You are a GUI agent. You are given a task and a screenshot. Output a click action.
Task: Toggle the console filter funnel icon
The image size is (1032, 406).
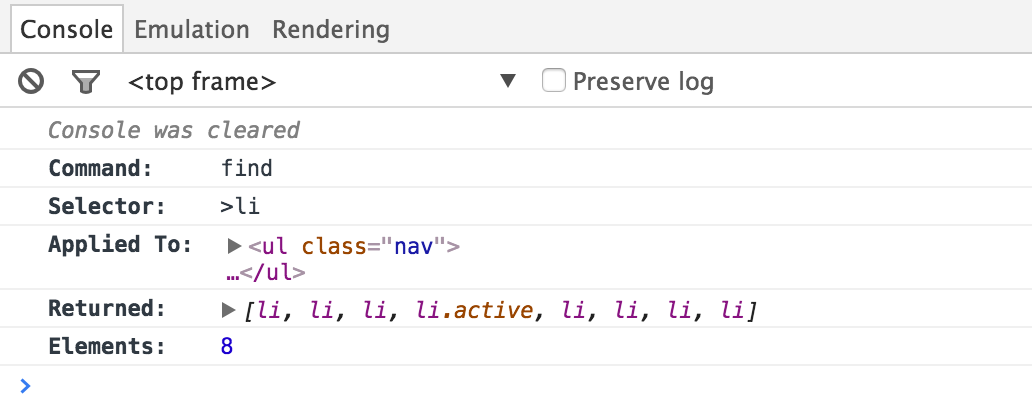[86, 81]
